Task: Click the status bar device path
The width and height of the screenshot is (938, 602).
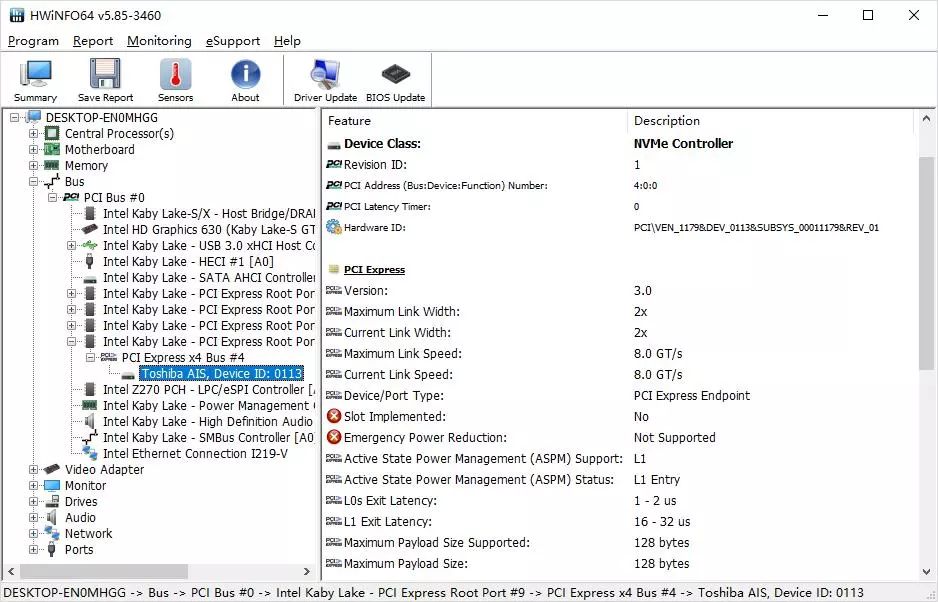Action: tap(433, 592)
